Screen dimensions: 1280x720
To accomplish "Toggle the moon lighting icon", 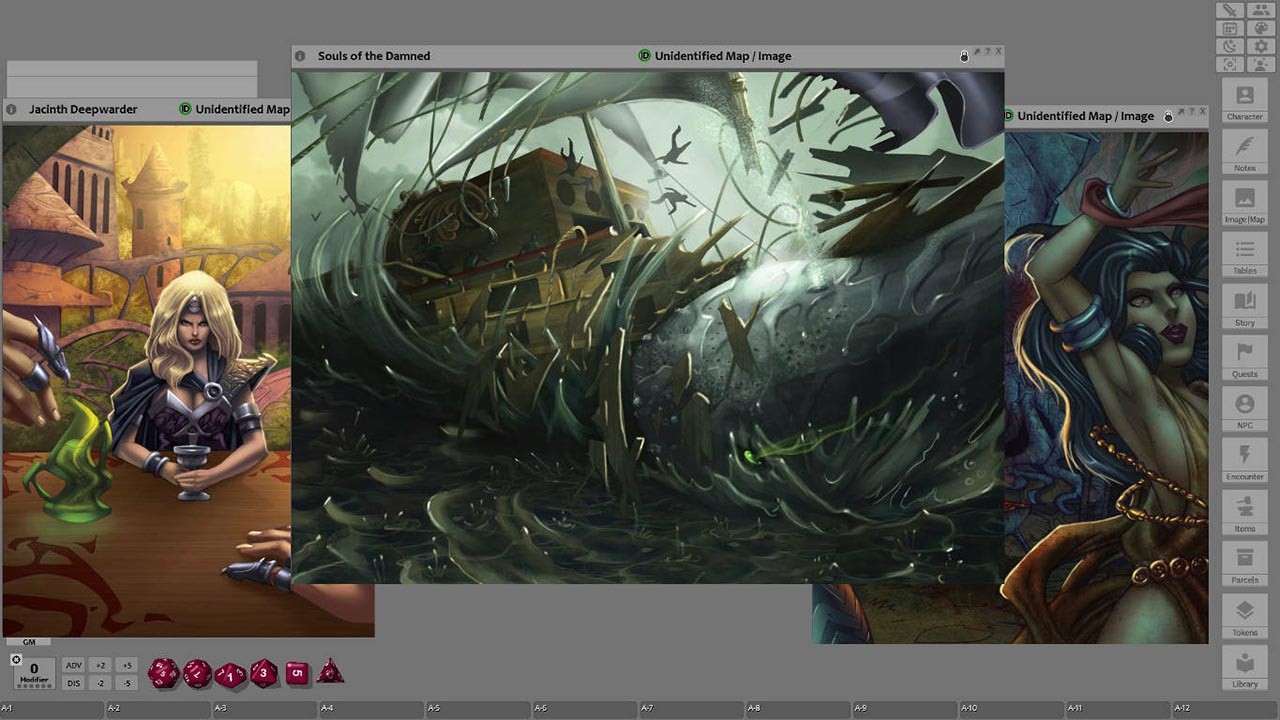I will (x=1230, y=45).
